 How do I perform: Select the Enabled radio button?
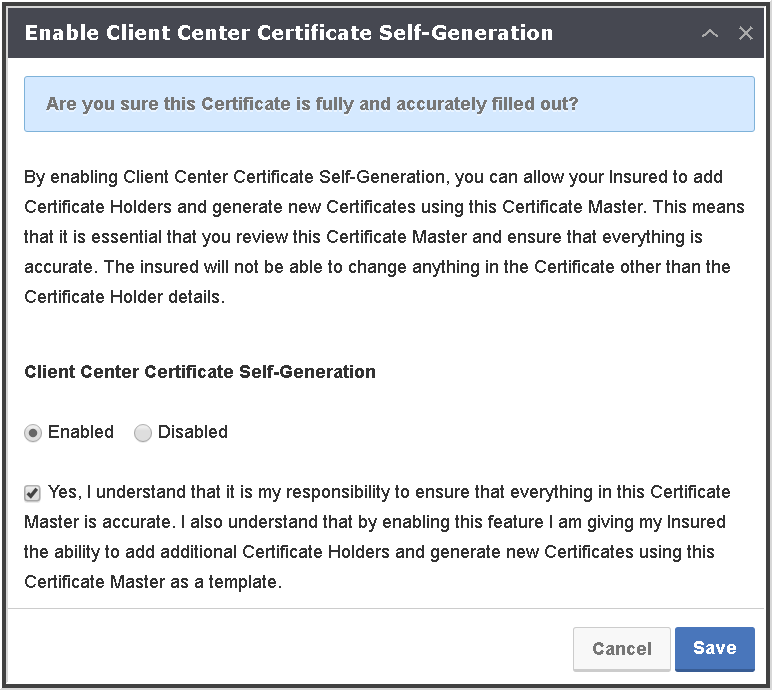[x=33, y=433]
